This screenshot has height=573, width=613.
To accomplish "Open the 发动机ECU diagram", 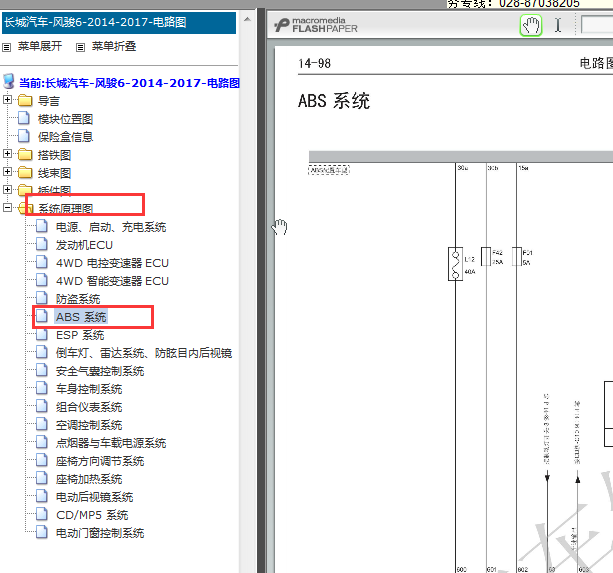I will click(84, 245).
